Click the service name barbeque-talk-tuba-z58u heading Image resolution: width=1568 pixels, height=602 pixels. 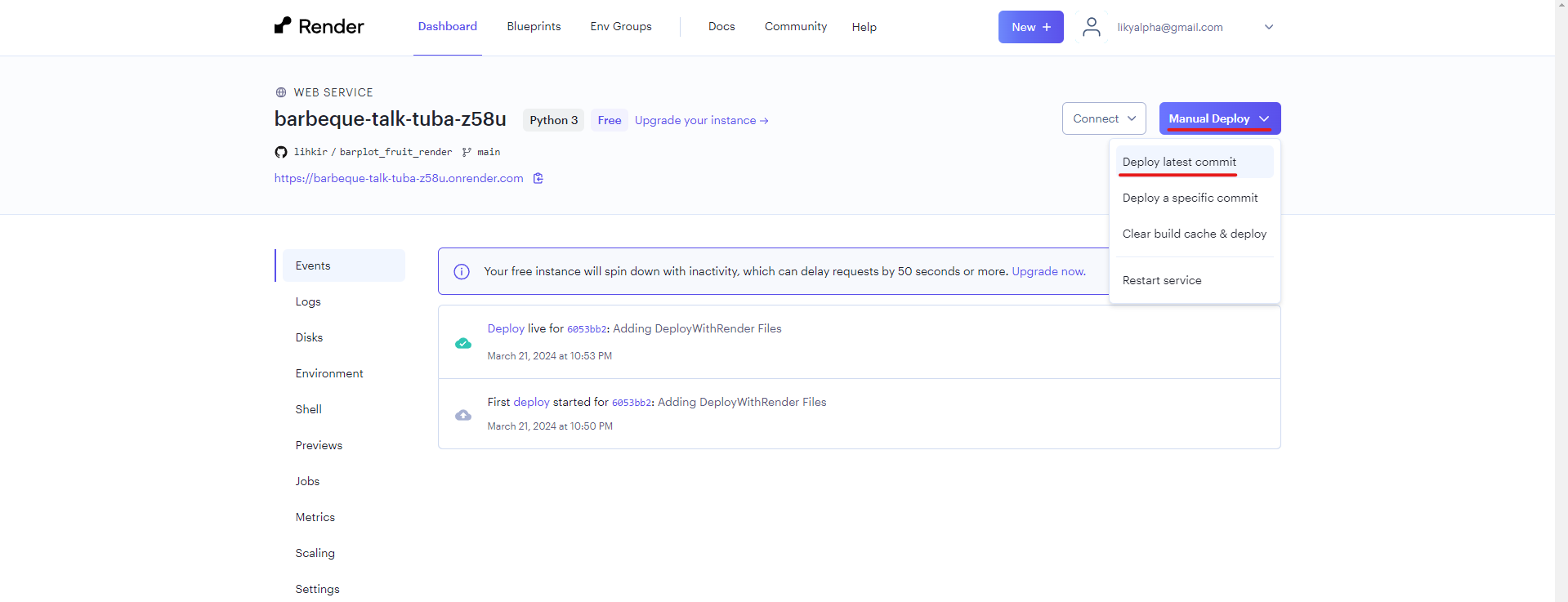coord(391,119)
